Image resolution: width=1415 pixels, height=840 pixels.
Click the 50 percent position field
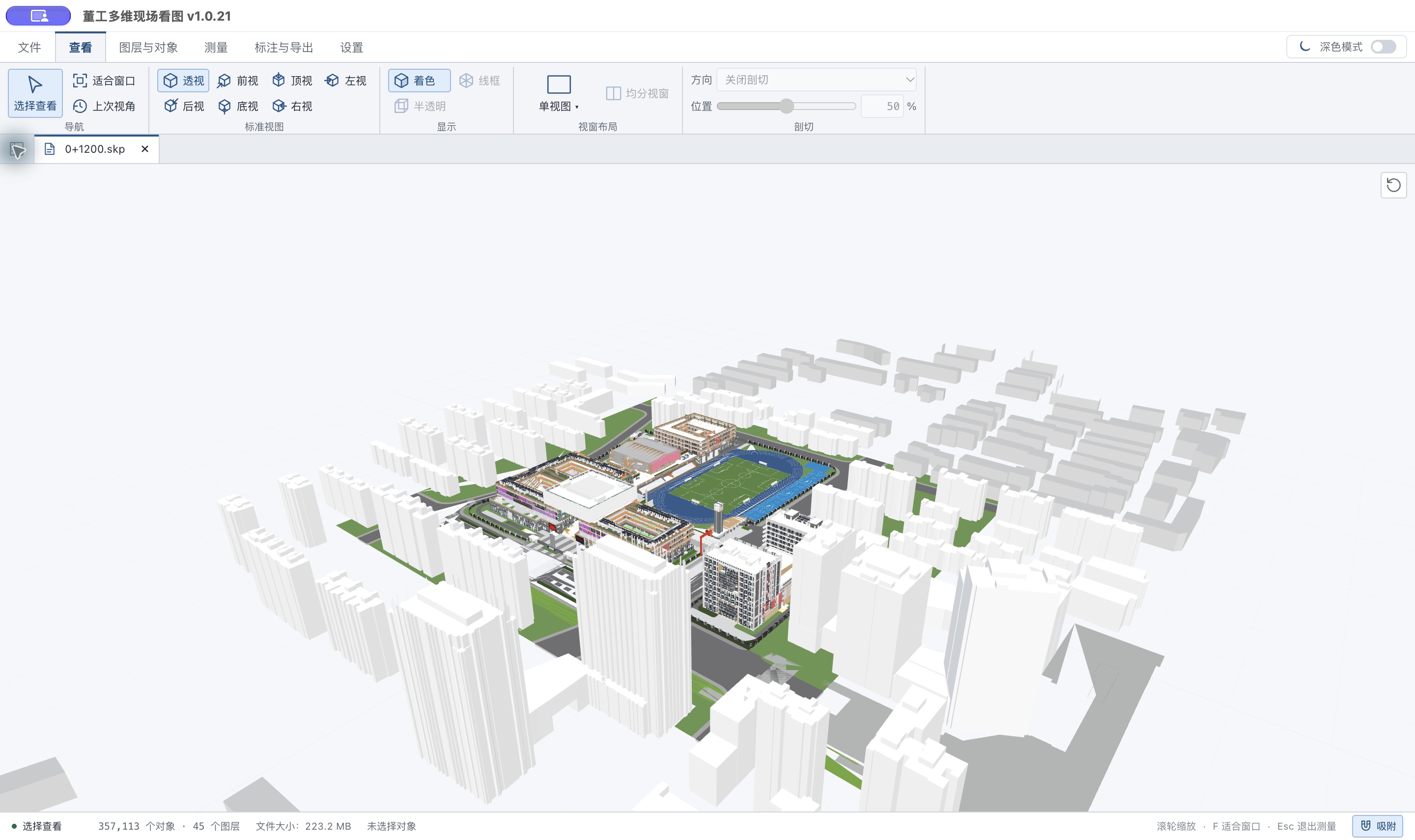882,106
